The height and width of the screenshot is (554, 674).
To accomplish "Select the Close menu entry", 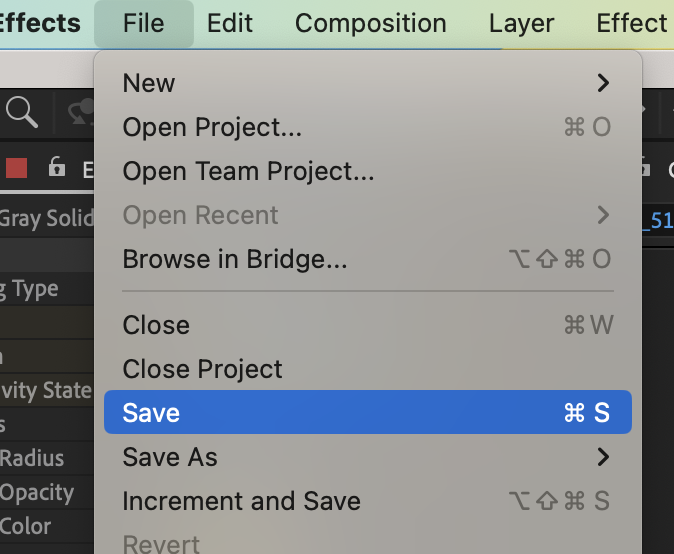I will click(x=368, y=324).
